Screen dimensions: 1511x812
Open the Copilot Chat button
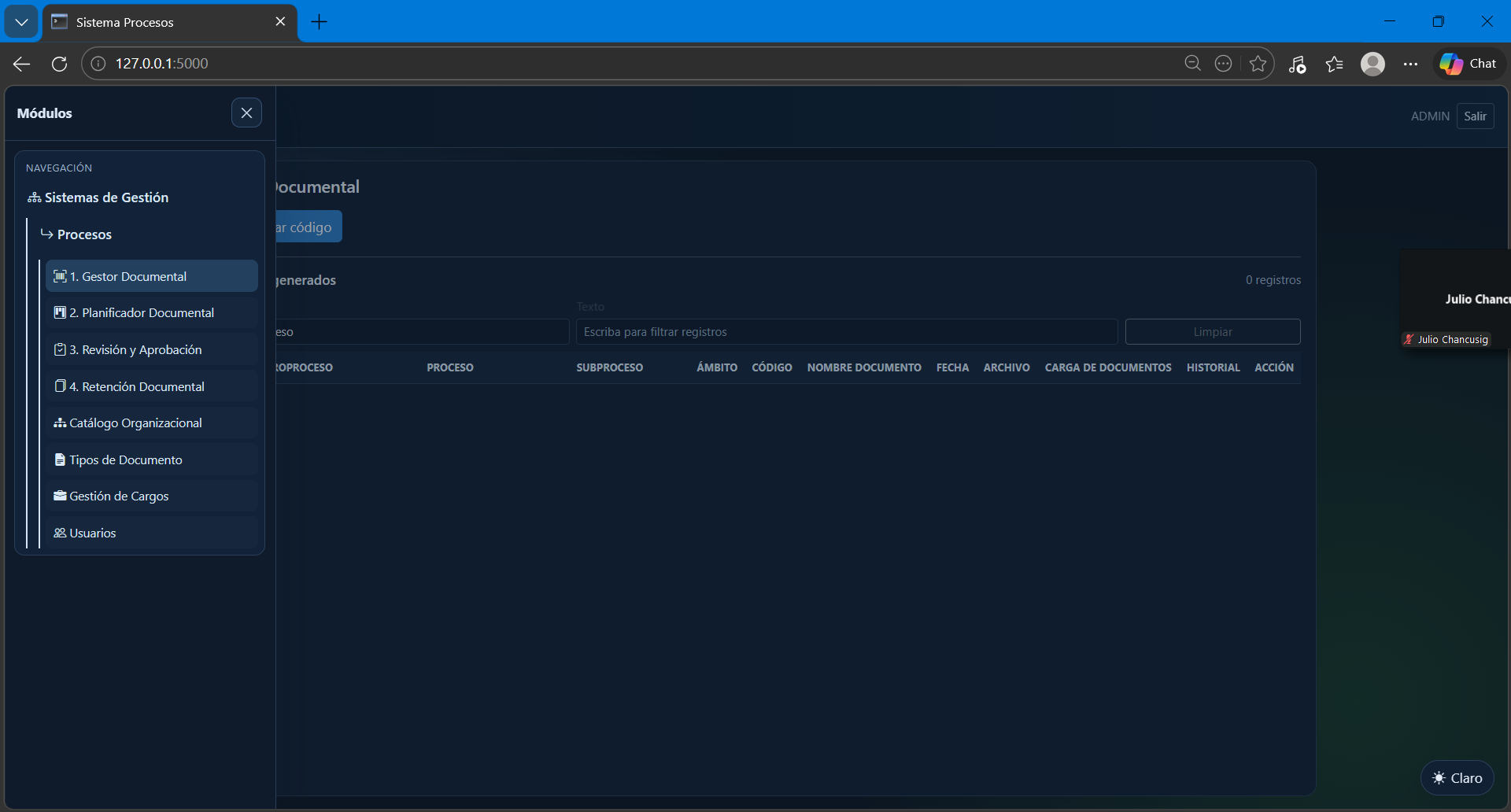tap(1469, 64)
